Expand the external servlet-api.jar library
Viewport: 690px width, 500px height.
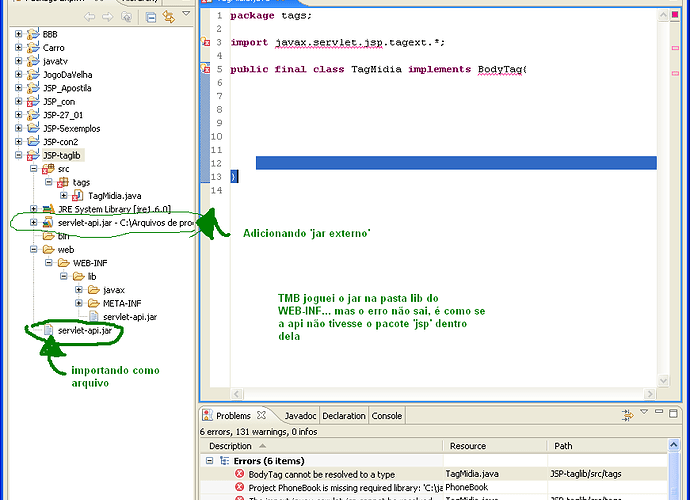(33, 222)
